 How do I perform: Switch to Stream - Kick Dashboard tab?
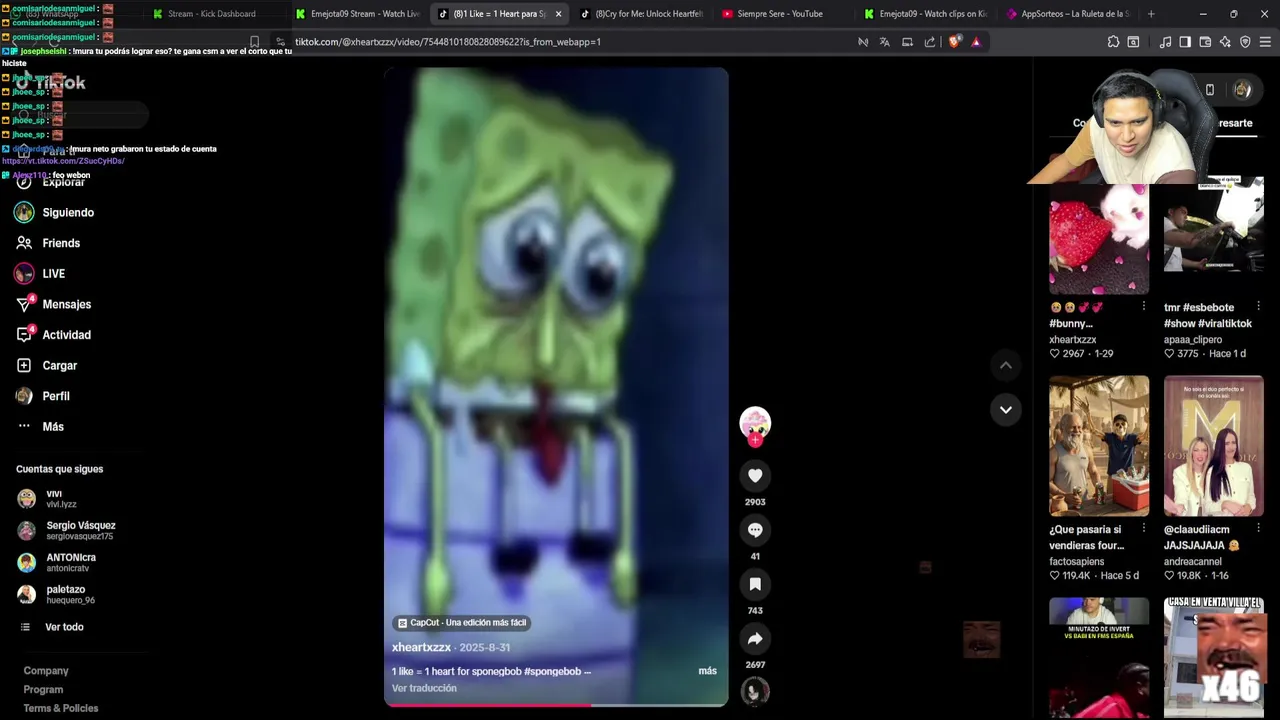(212, 14)
